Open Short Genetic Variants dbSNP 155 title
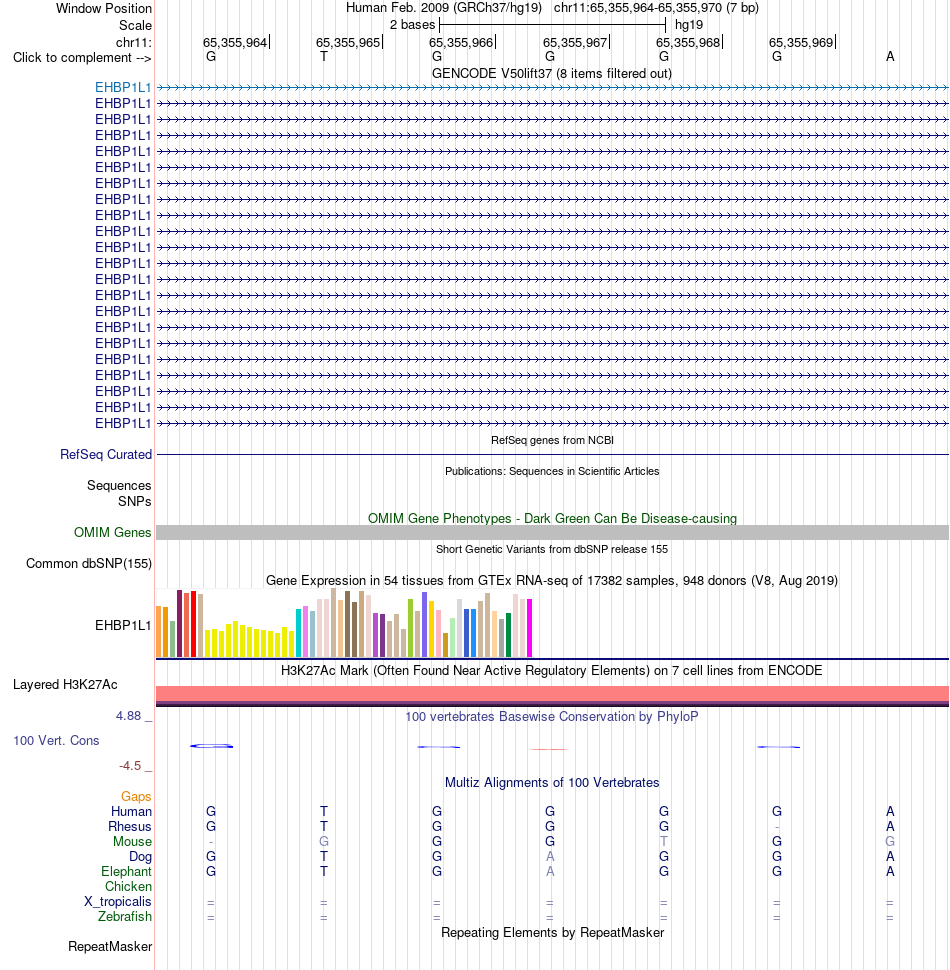 pos(552,549)
